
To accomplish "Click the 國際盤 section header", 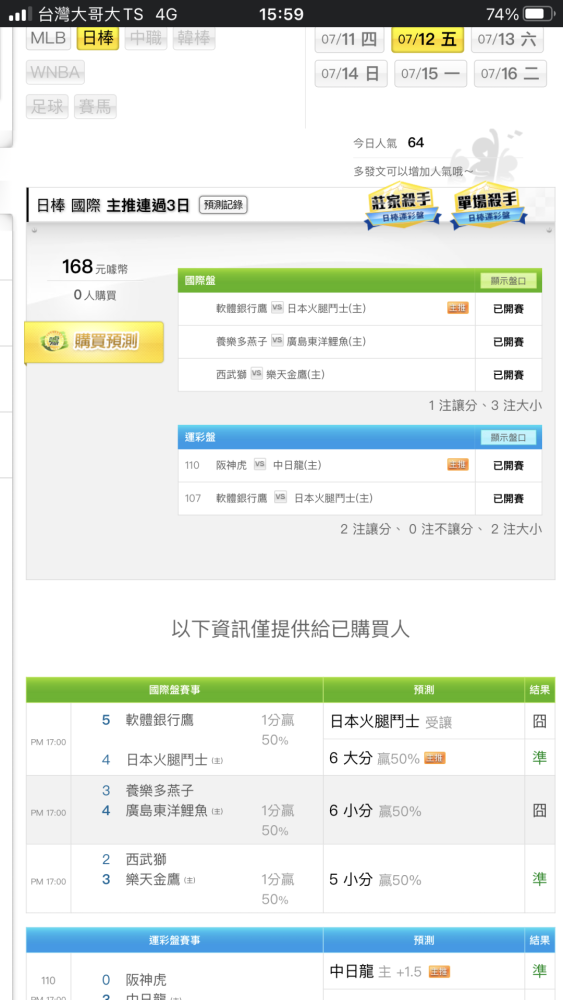I will coord(360,281).
